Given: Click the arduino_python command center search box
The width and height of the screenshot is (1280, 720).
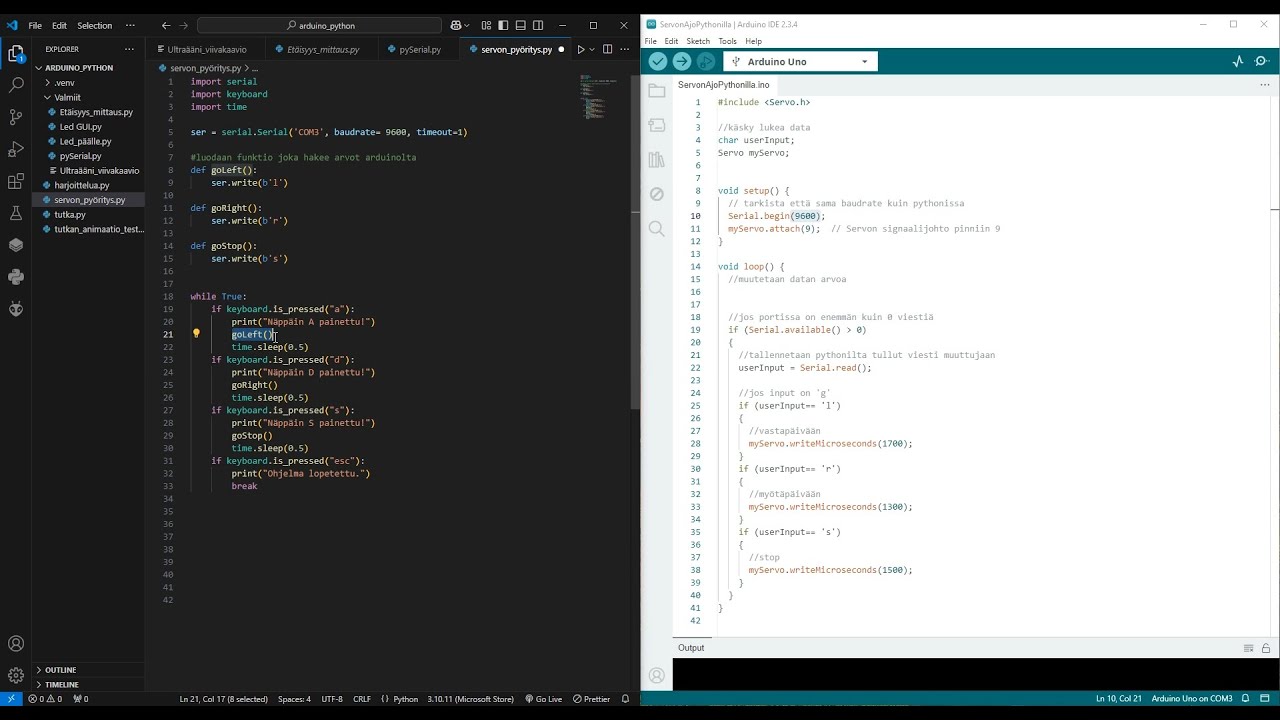Looking at the screenshot, I should click(x=320, y=25).
